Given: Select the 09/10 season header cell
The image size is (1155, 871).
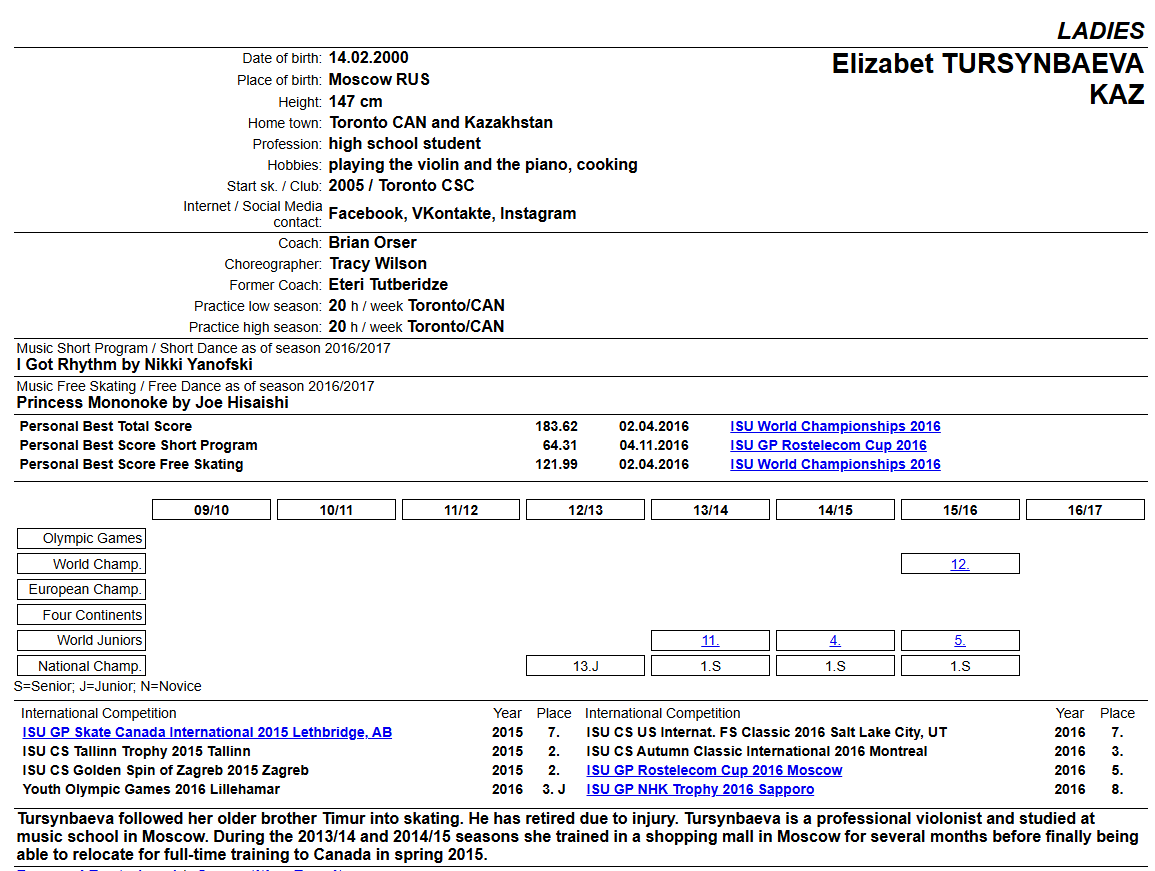Looking at the screenshot, I should [211, 510].
